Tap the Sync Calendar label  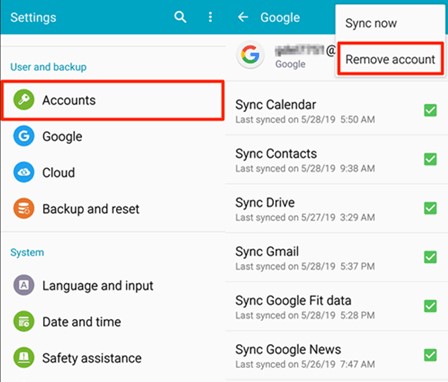[275, 105]
